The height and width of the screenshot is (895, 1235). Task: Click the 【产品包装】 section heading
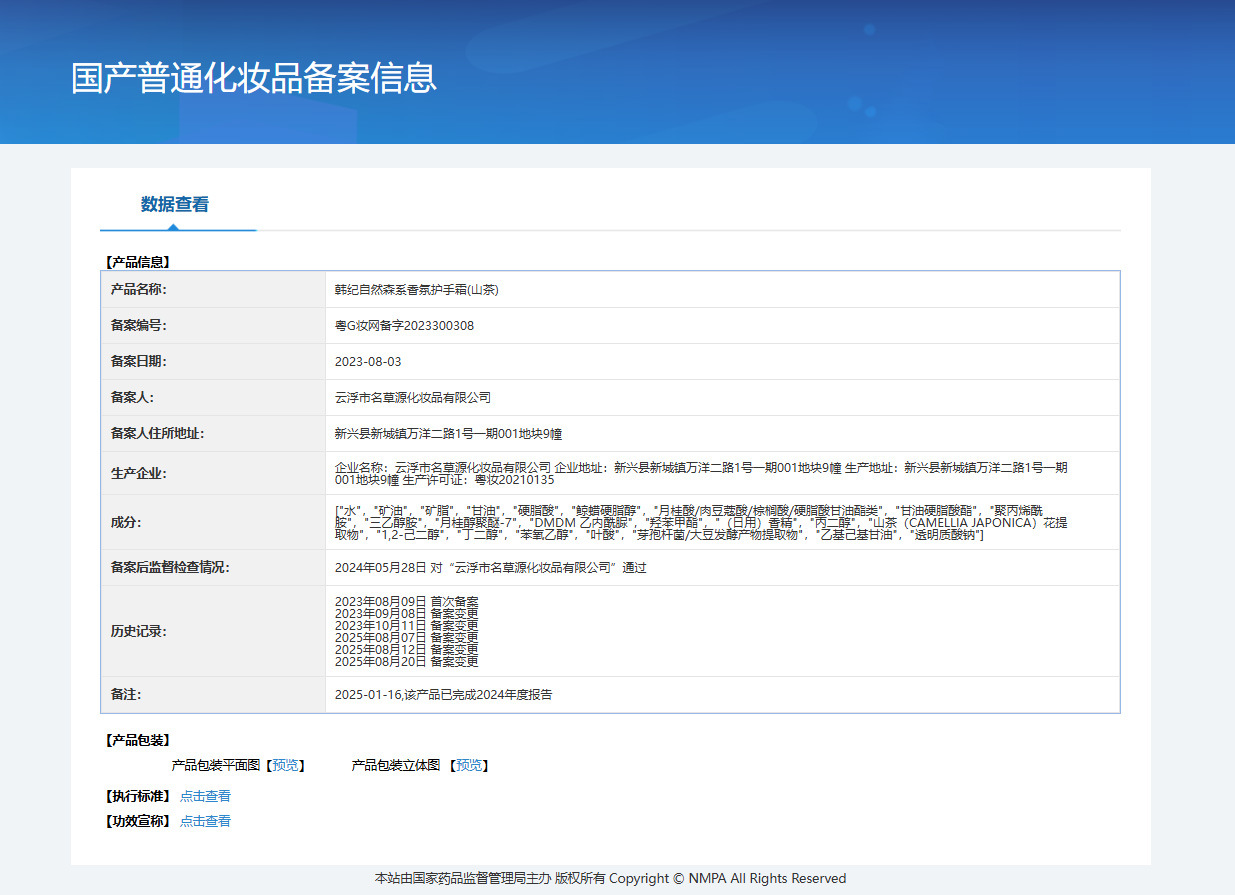point(138,740)
